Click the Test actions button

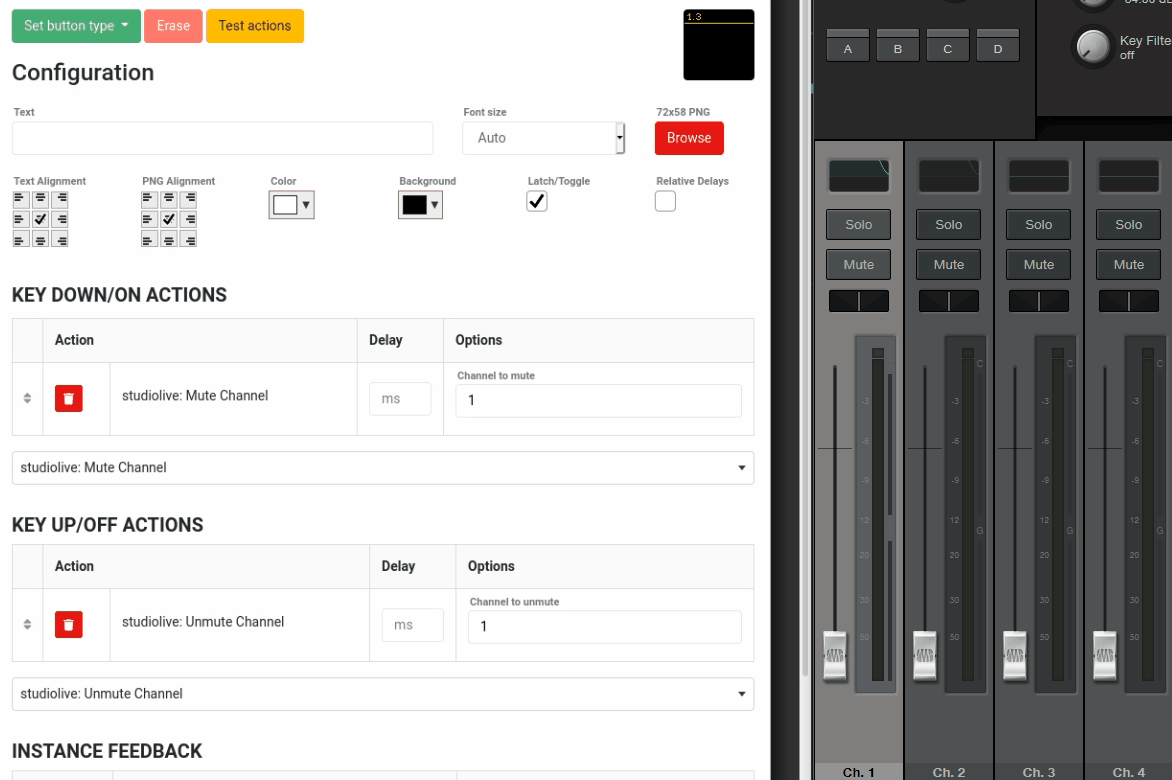(255, 25)
